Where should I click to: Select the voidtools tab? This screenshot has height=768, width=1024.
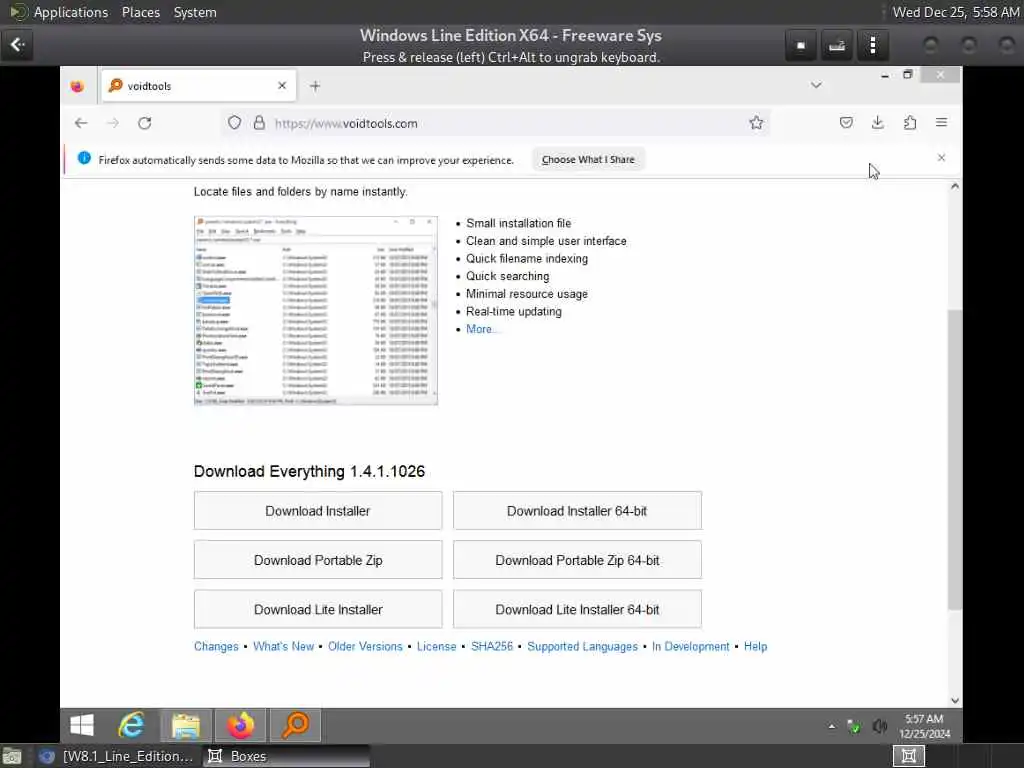pyautogui.click(x=199, y=86)
